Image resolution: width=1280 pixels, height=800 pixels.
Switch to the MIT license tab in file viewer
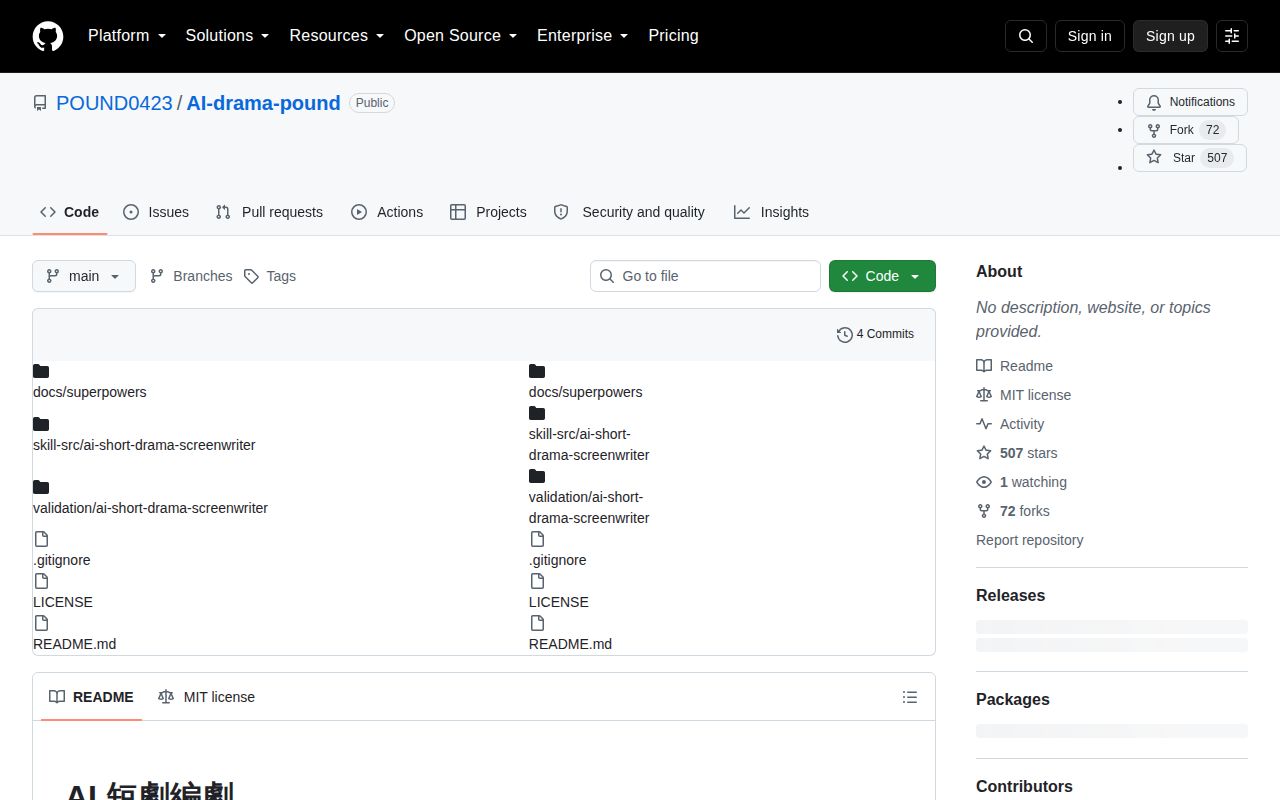click(x=206, y=697)
